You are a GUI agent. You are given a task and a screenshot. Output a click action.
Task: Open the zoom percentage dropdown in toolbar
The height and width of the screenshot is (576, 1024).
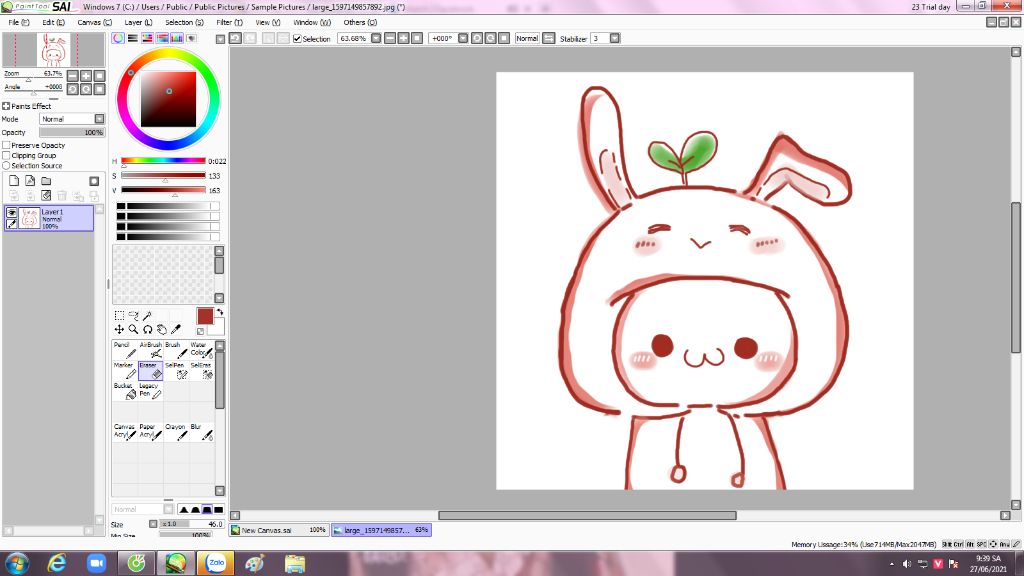tap(376, 39)
